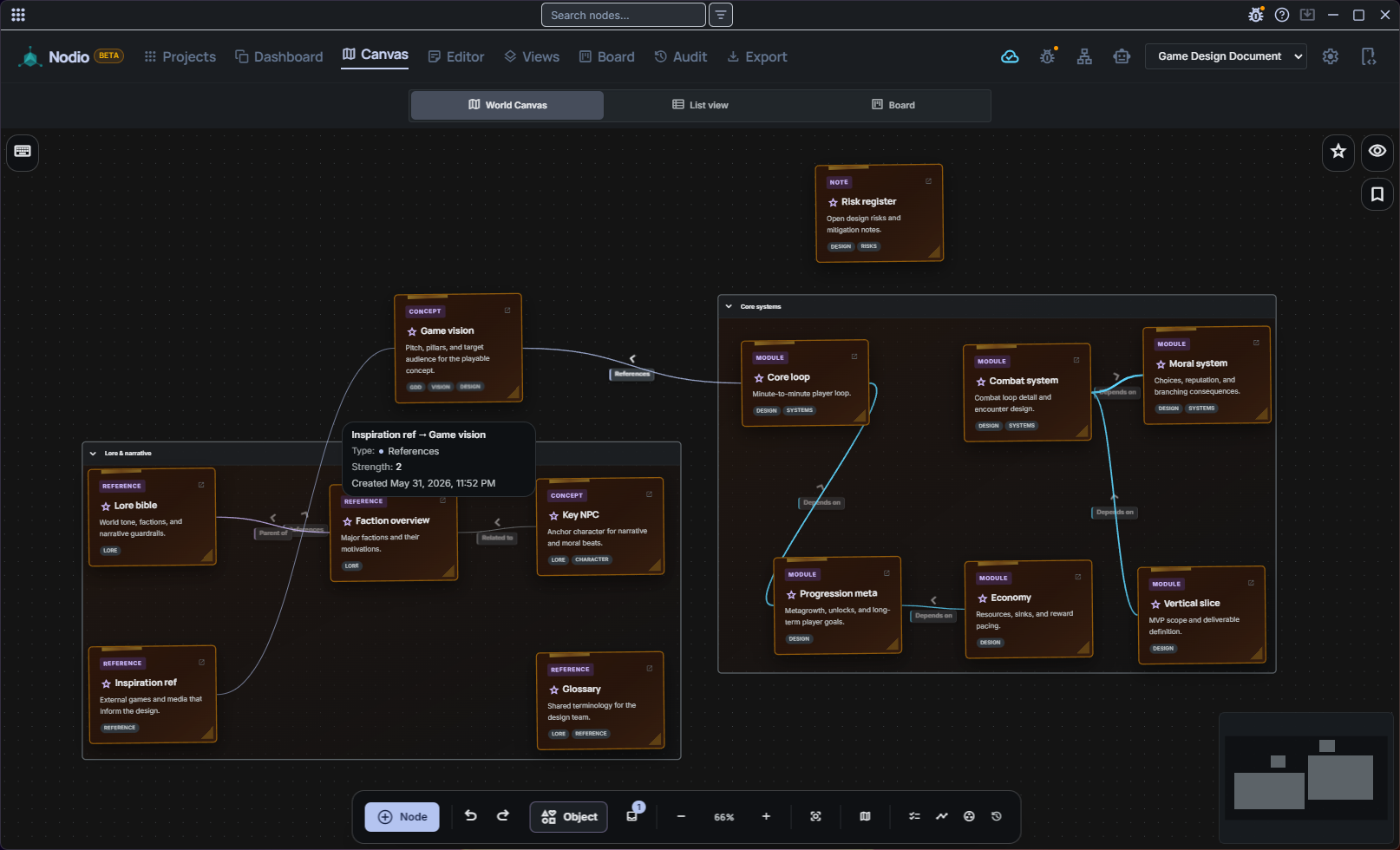Open the Audit tab

tap(681, 56)
